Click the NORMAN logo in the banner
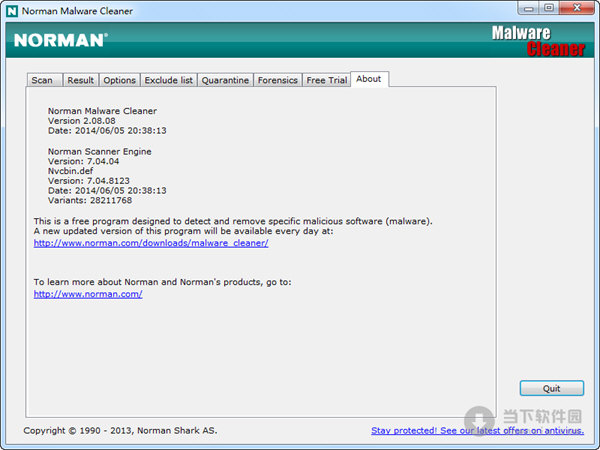This screenshot has width=600, height=450. pos(60,40)
